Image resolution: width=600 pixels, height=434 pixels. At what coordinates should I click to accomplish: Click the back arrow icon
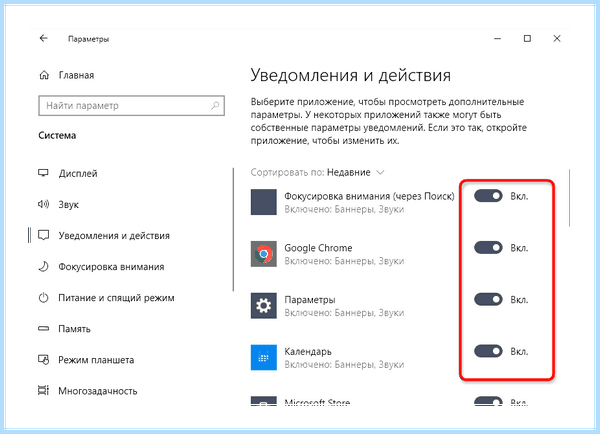click(x=44, y=38)
